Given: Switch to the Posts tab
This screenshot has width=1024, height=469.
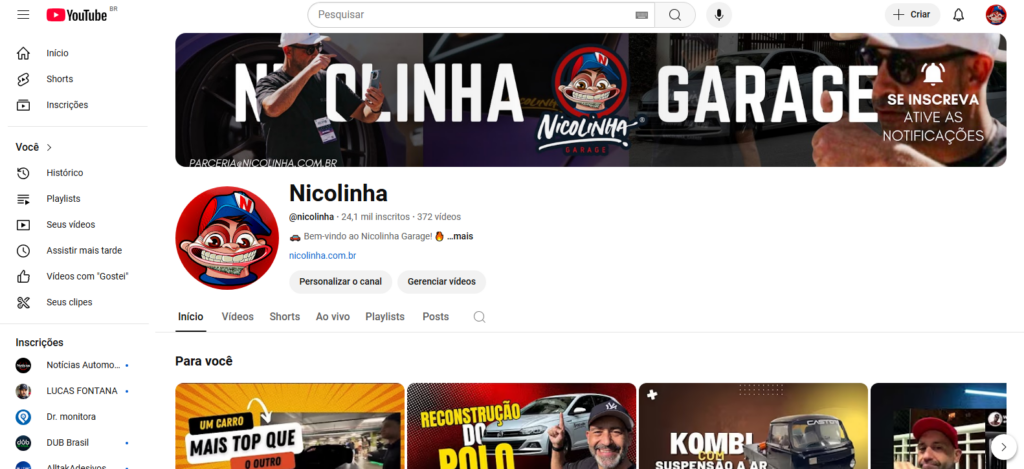Looking at the screenshot, I should pyautogui.click(x=436, y=317).
